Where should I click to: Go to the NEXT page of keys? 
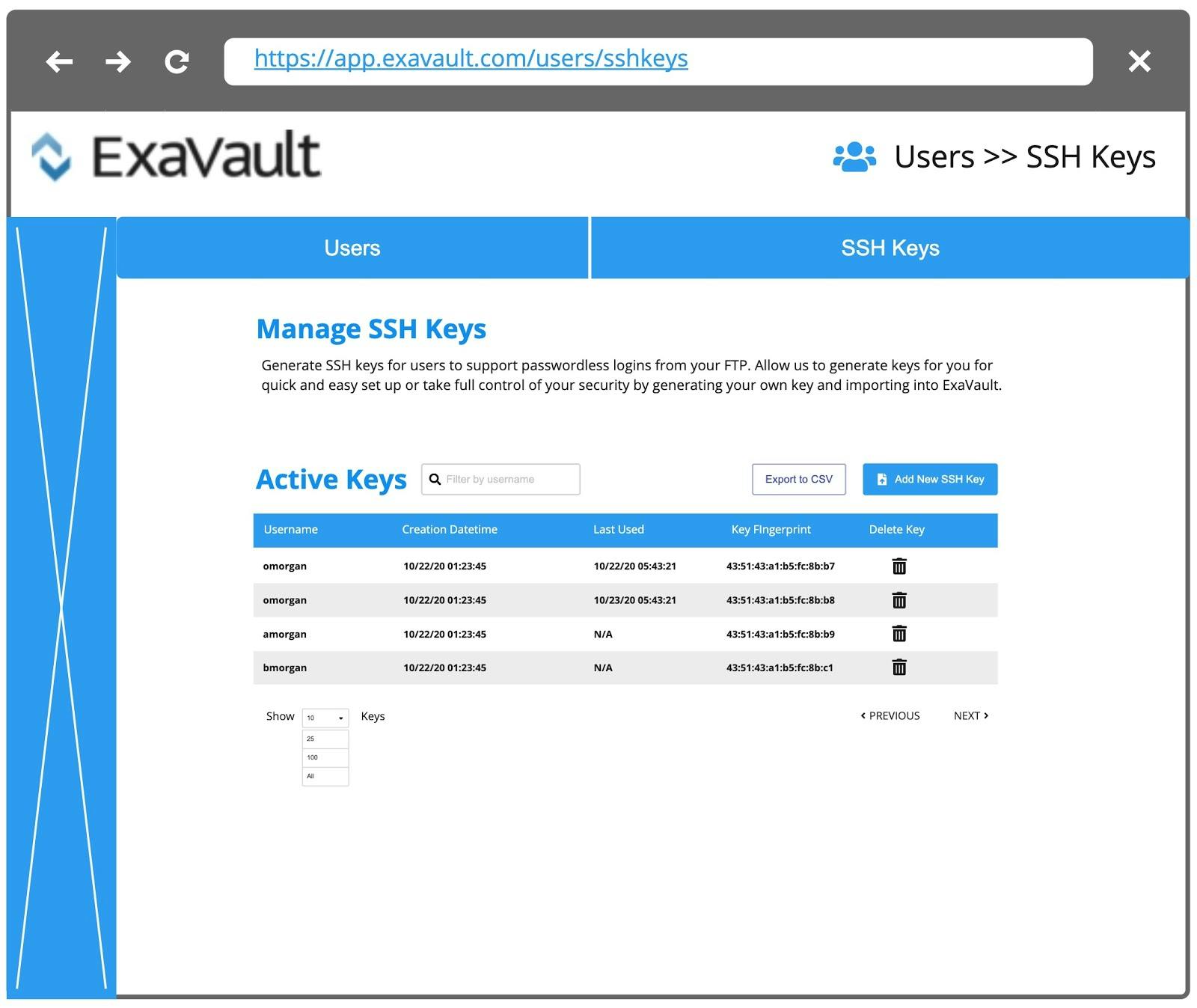971,716
